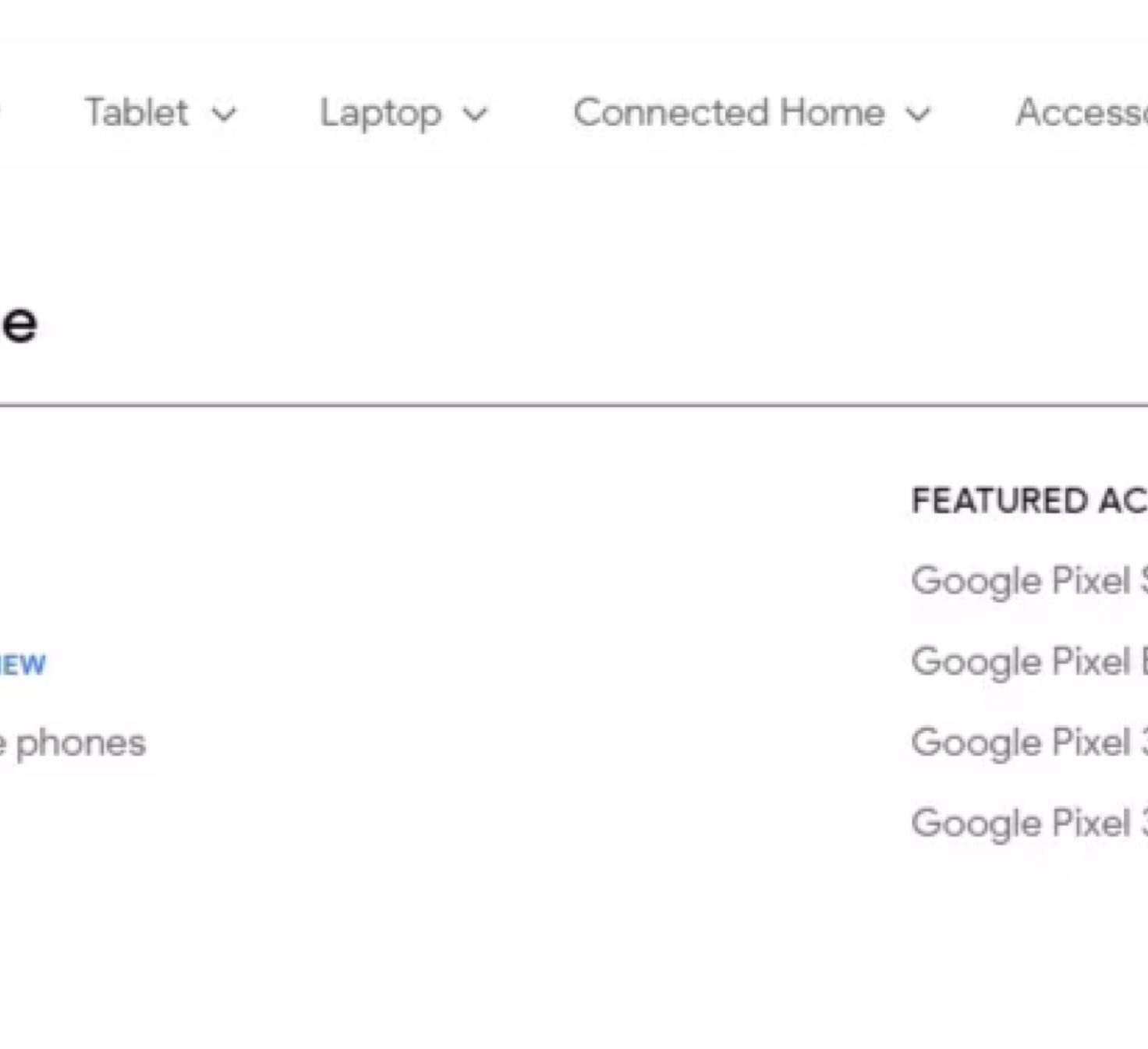The width and height of the screenshot is (1148, 1049).
Task: Open the partially visible Accessories menu
Action: pyautogui.click(x=1082, y=113)
